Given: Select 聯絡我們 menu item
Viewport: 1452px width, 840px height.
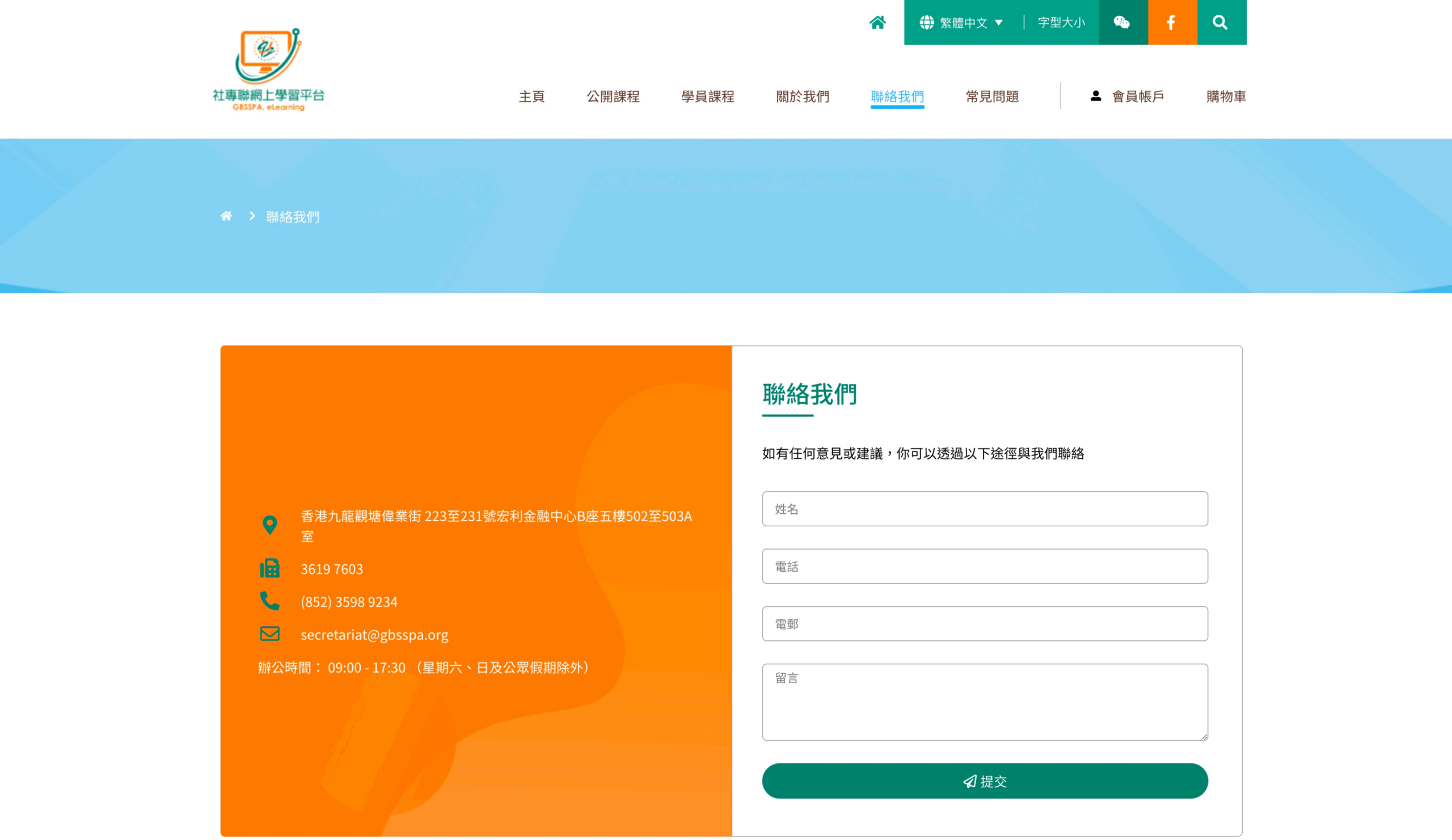Looking at the screenshot, I should [x=897, y=96].
